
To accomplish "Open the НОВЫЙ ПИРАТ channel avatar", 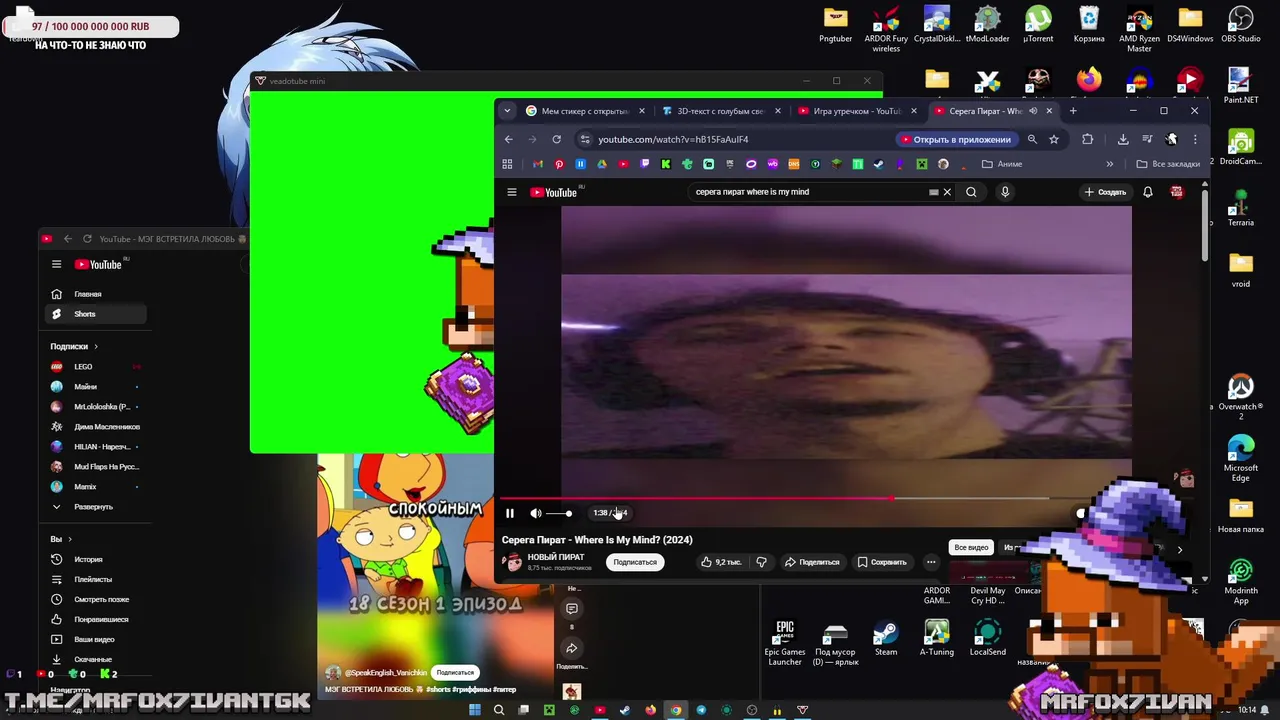I will pos(513,562).
